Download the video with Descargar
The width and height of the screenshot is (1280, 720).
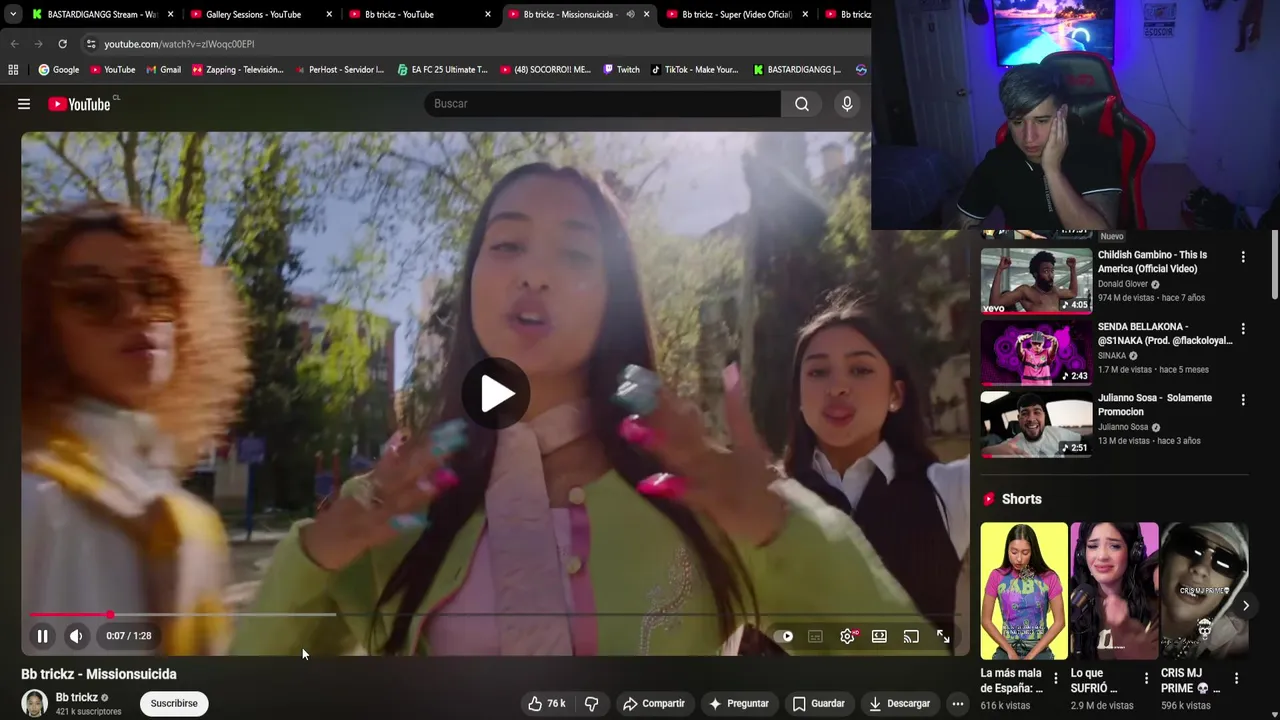pos(898,704)
